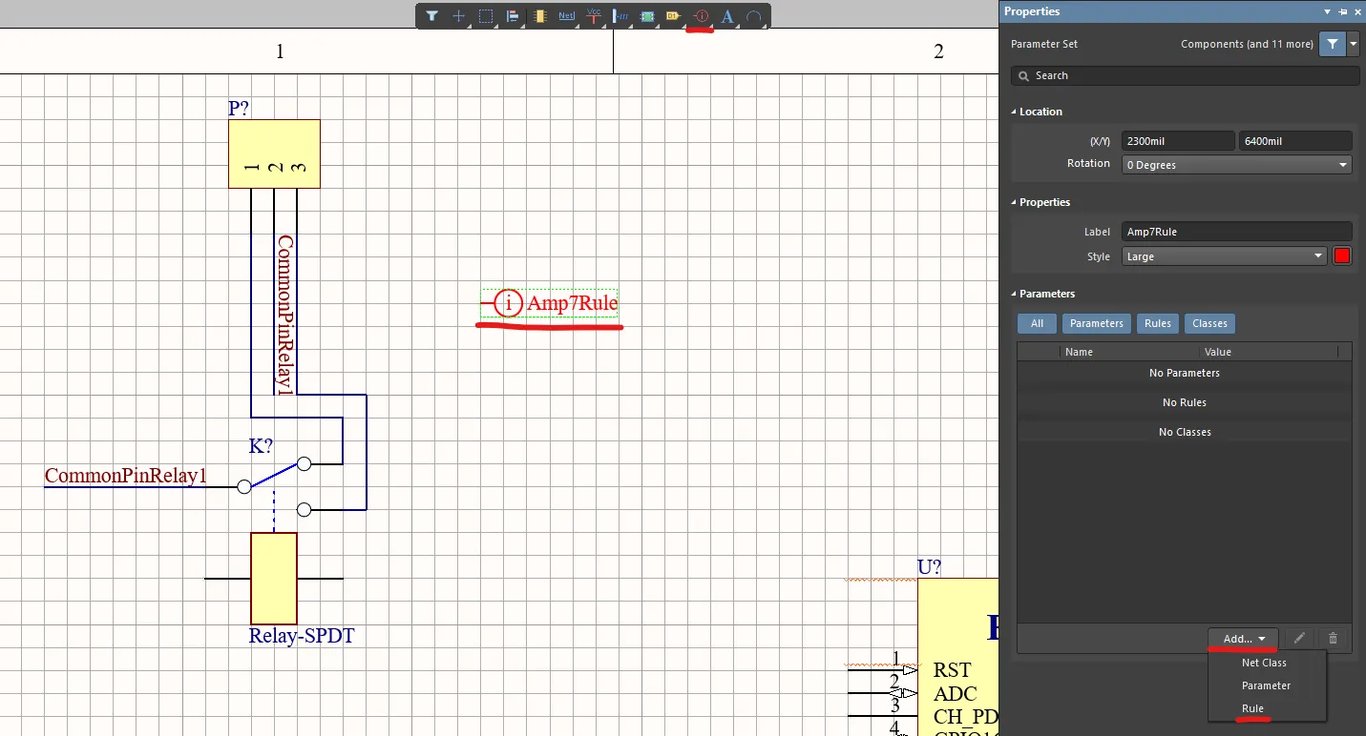Open the Add... dropdown button
Viewport: 1366px width, 736px height.
tap(1243, 638)
